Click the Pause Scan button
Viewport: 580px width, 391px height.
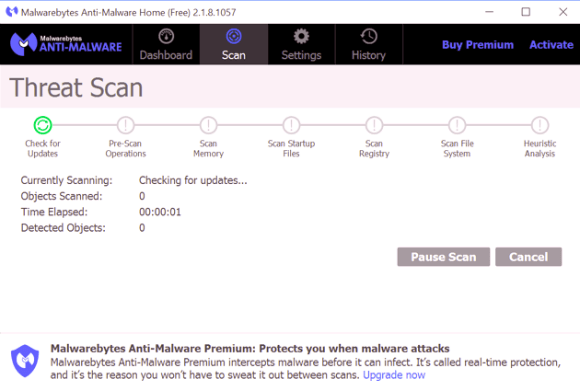(444, 257)
